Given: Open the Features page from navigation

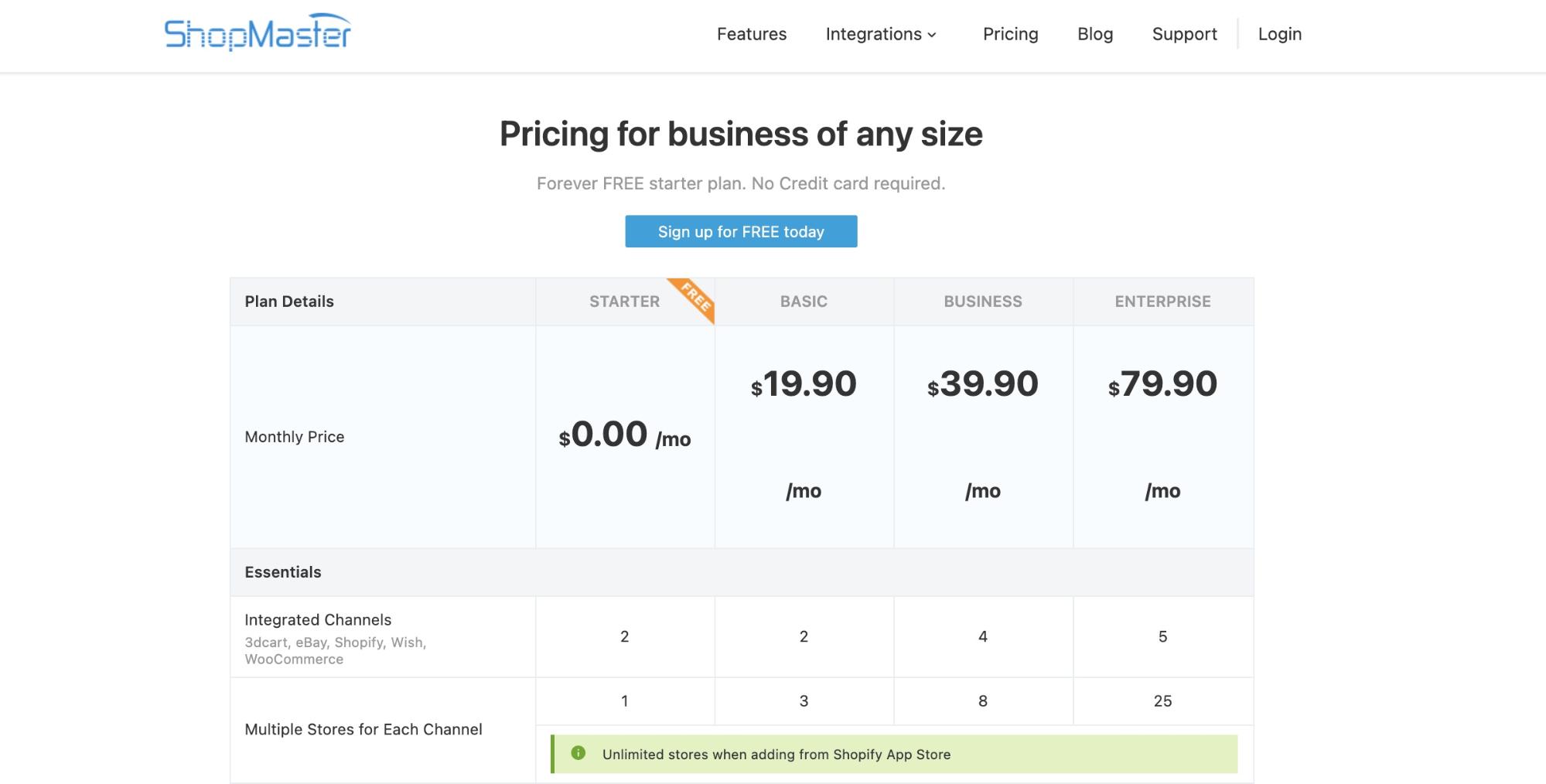Looking at the screenshot, I should click(751, 34).
